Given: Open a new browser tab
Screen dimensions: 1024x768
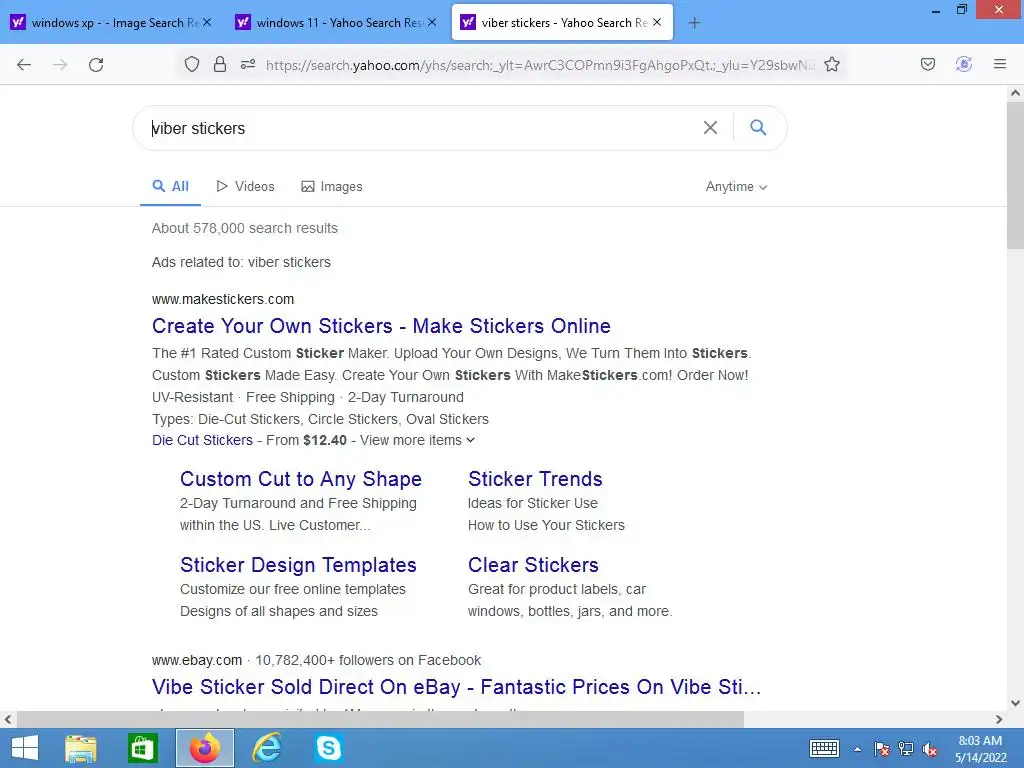Looking at the screenshot, I should pyautogui.click(x=694, y=23).
